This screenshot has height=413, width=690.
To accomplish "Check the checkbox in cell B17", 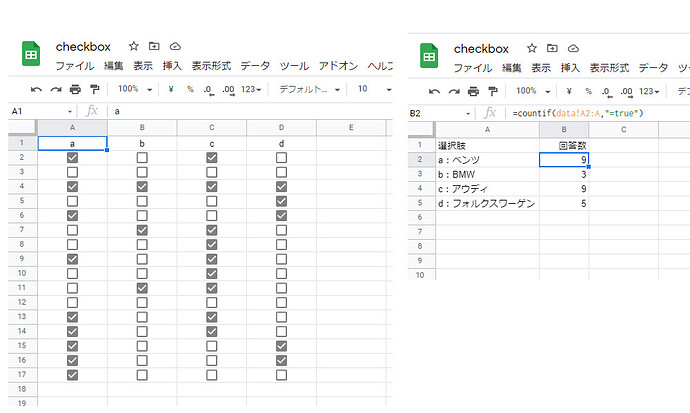I will [x=142, y=375].
